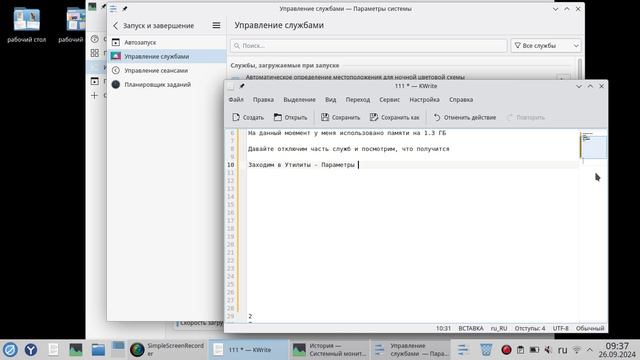
Task: Open the Вид menu in KWrite
Action: 331,100
